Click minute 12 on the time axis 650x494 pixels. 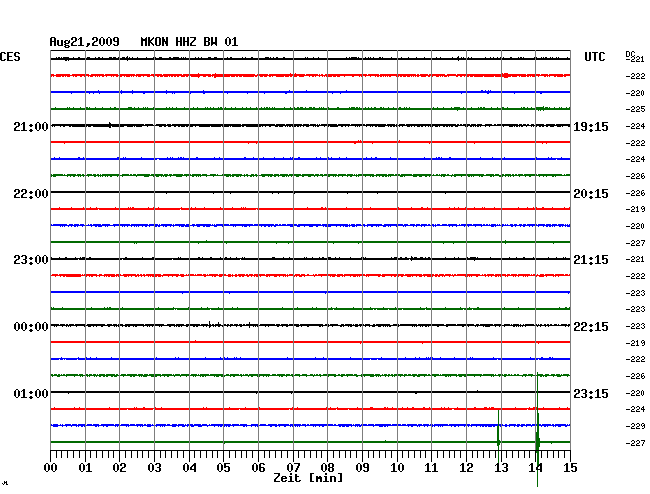[x=466, y=468]
